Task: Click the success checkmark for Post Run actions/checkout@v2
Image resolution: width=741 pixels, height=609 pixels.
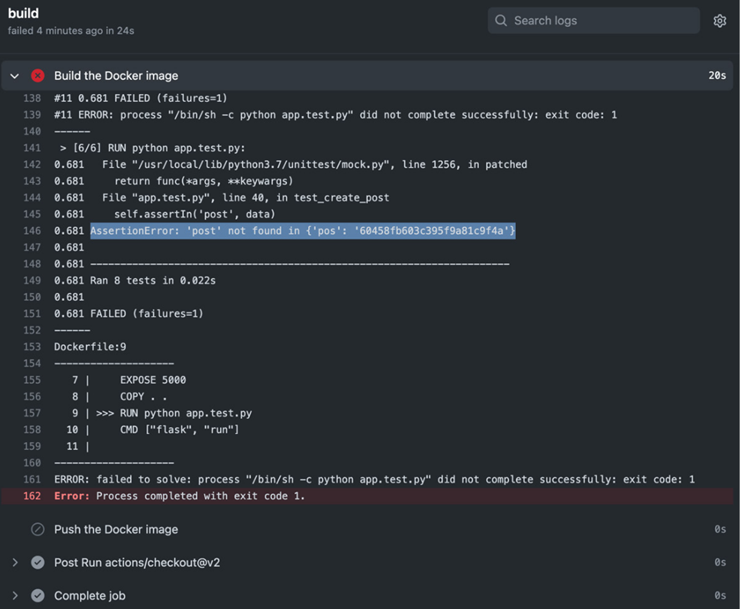Action: click(38, 562)
